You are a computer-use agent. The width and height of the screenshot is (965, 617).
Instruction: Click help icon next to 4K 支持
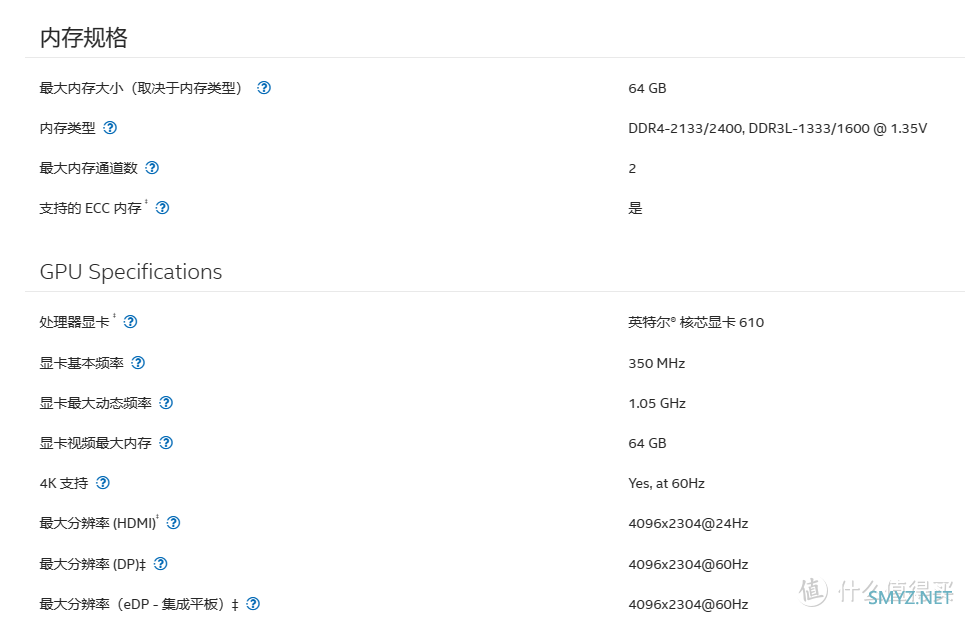pyautogui.click(x=103, y=483)
